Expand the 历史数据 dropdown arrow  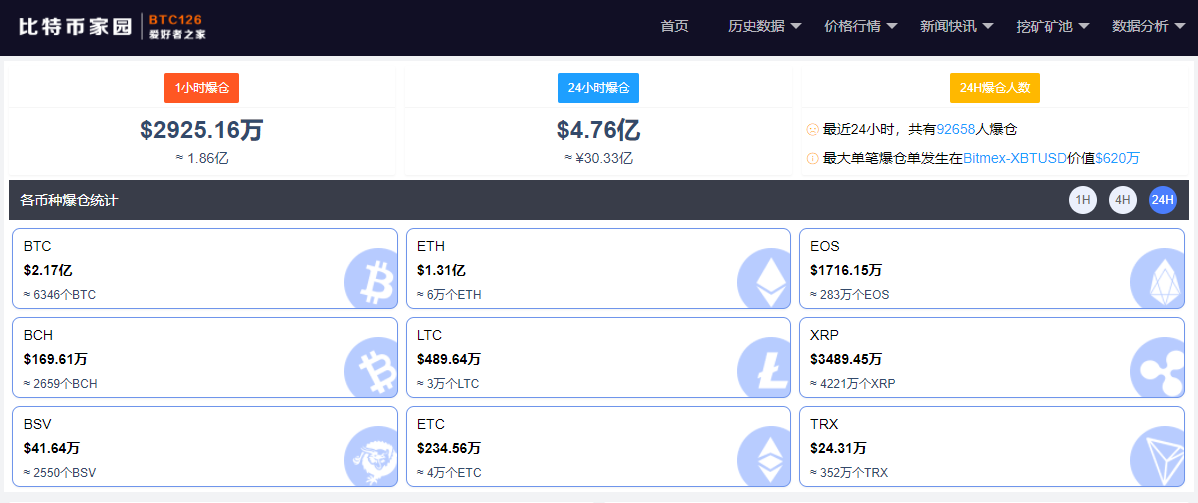point(795,26)
